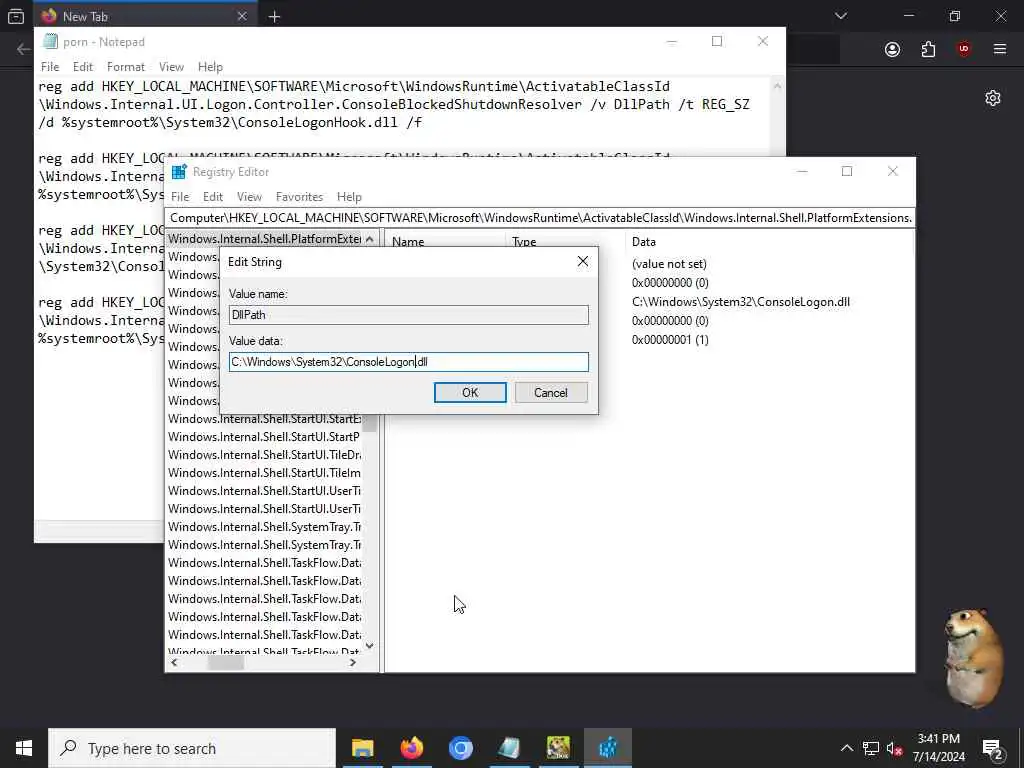Viewport: 1024px width, 768px height.
Task: Open Notepad Help menu
Action: point(210,67)
